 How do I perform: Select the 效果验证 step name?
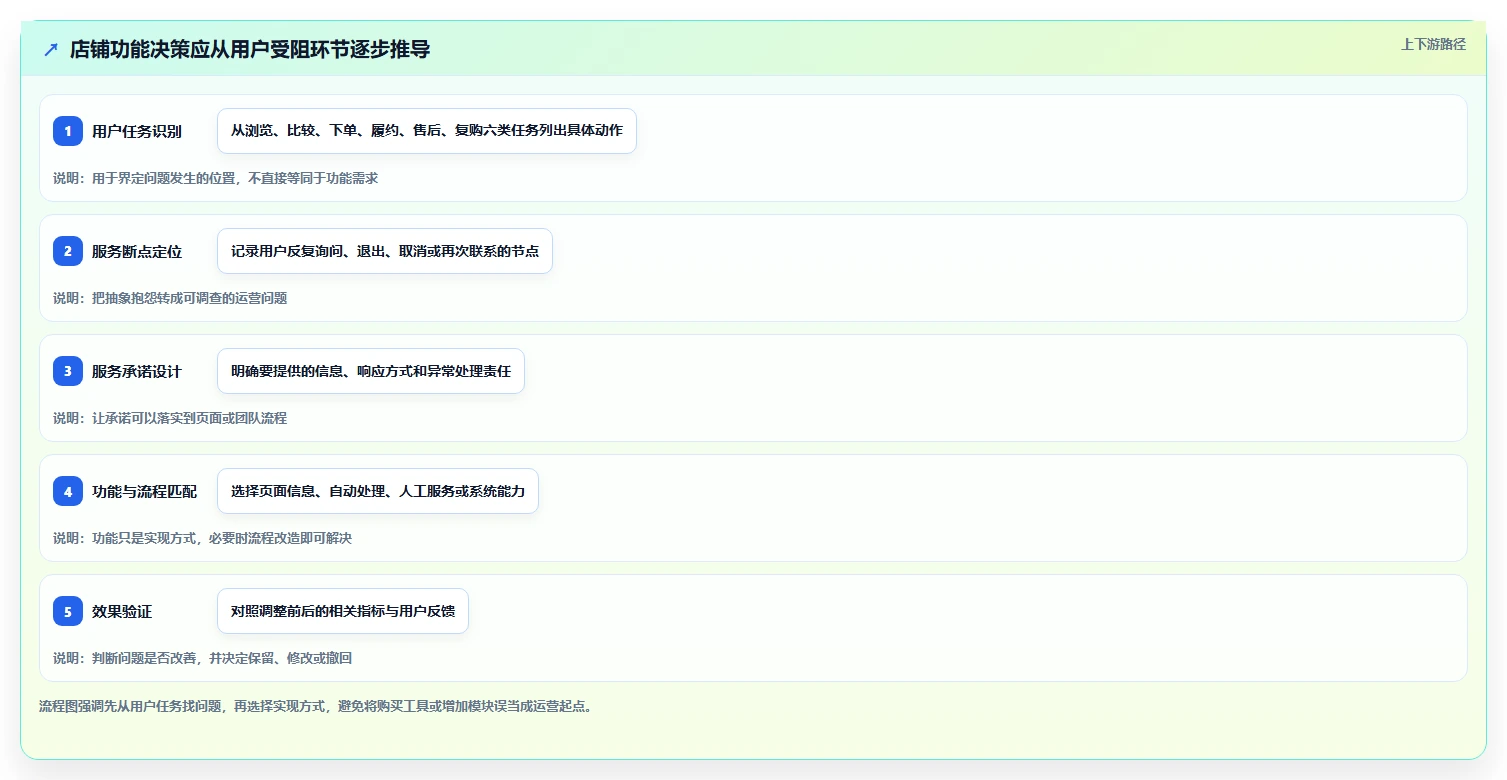point(122,611)
